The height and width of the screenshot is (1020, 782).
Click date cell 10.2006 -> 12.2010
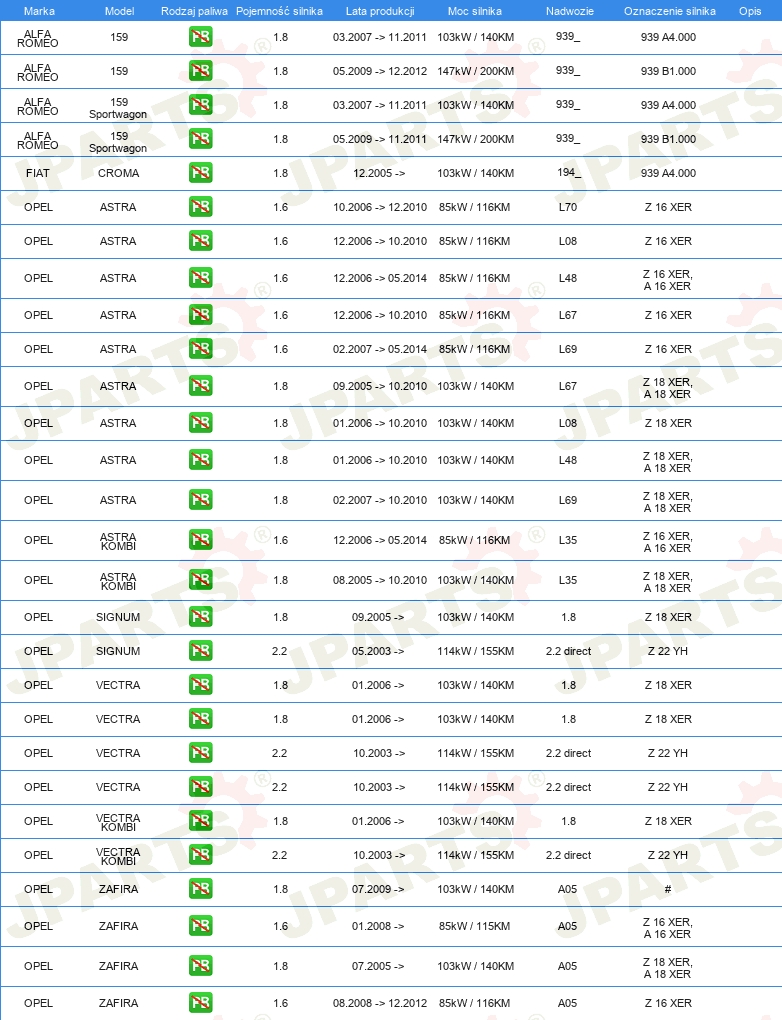380,207
